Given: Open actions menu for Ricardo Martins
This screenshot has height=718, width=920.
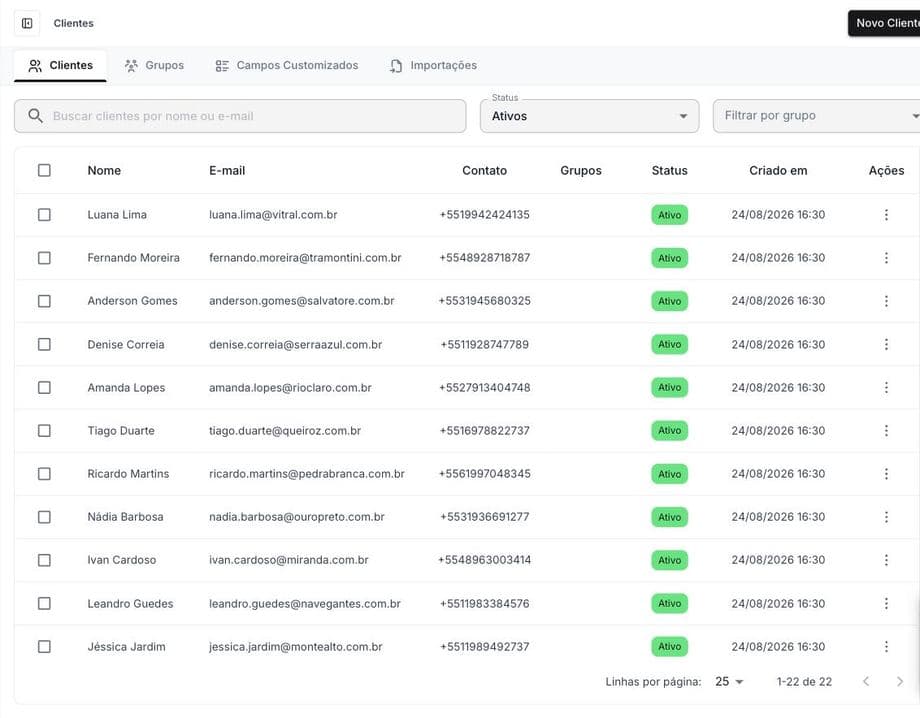Looking at the screenshot, I should 886,474.
